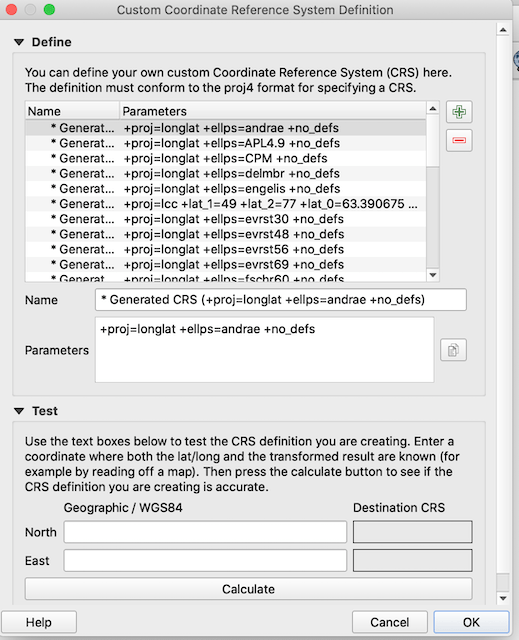519x640 pixels.
Task: Select the row with +ellps=evrst30 parameters
Action: pos(226,219)
